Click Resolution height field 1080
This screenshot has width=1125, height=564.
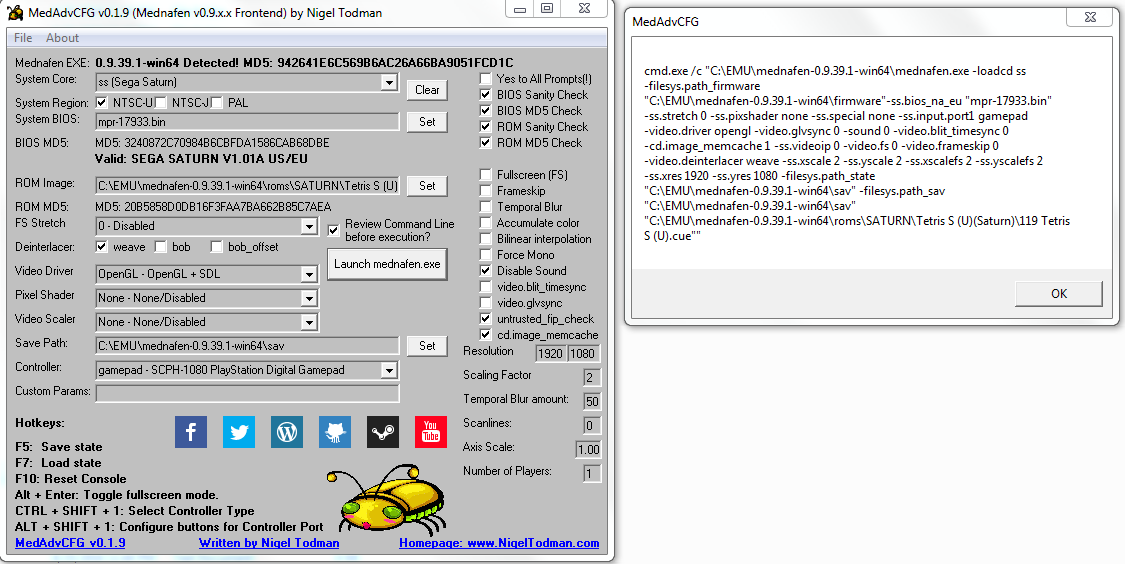point(583,354)
